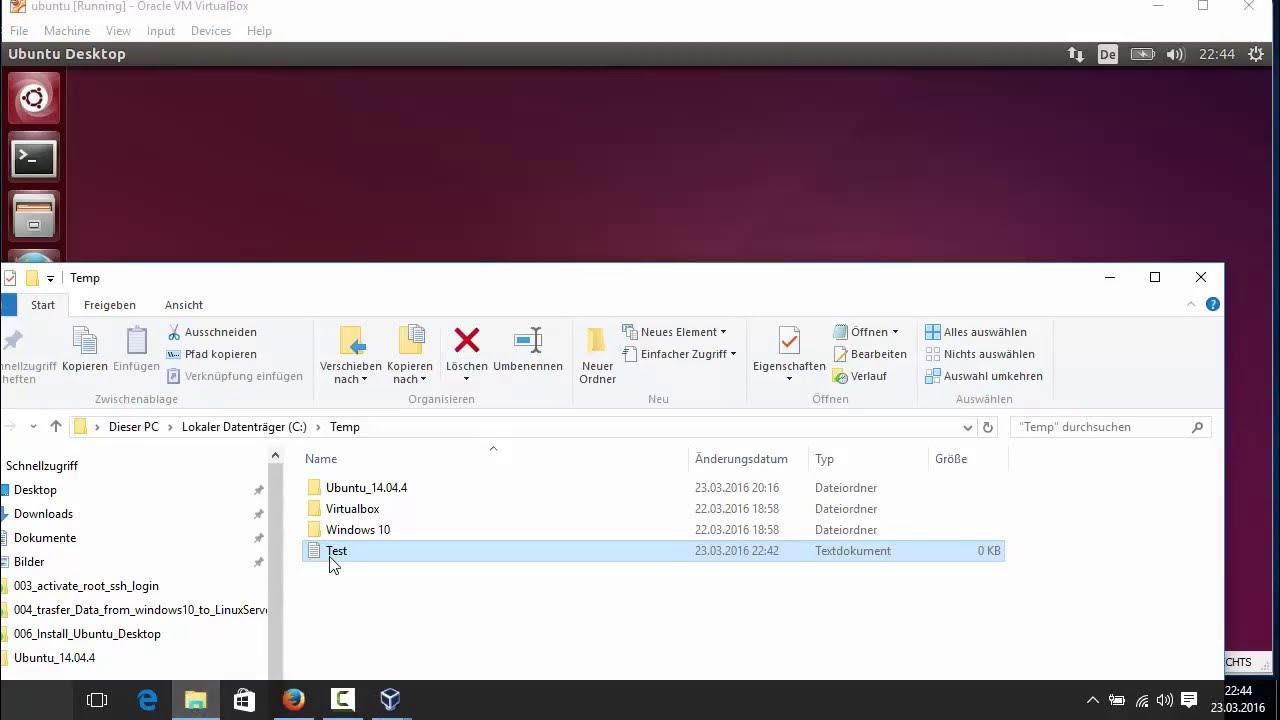
Task: Click Bearbeiten in Öffnen group
Action: 870,354
